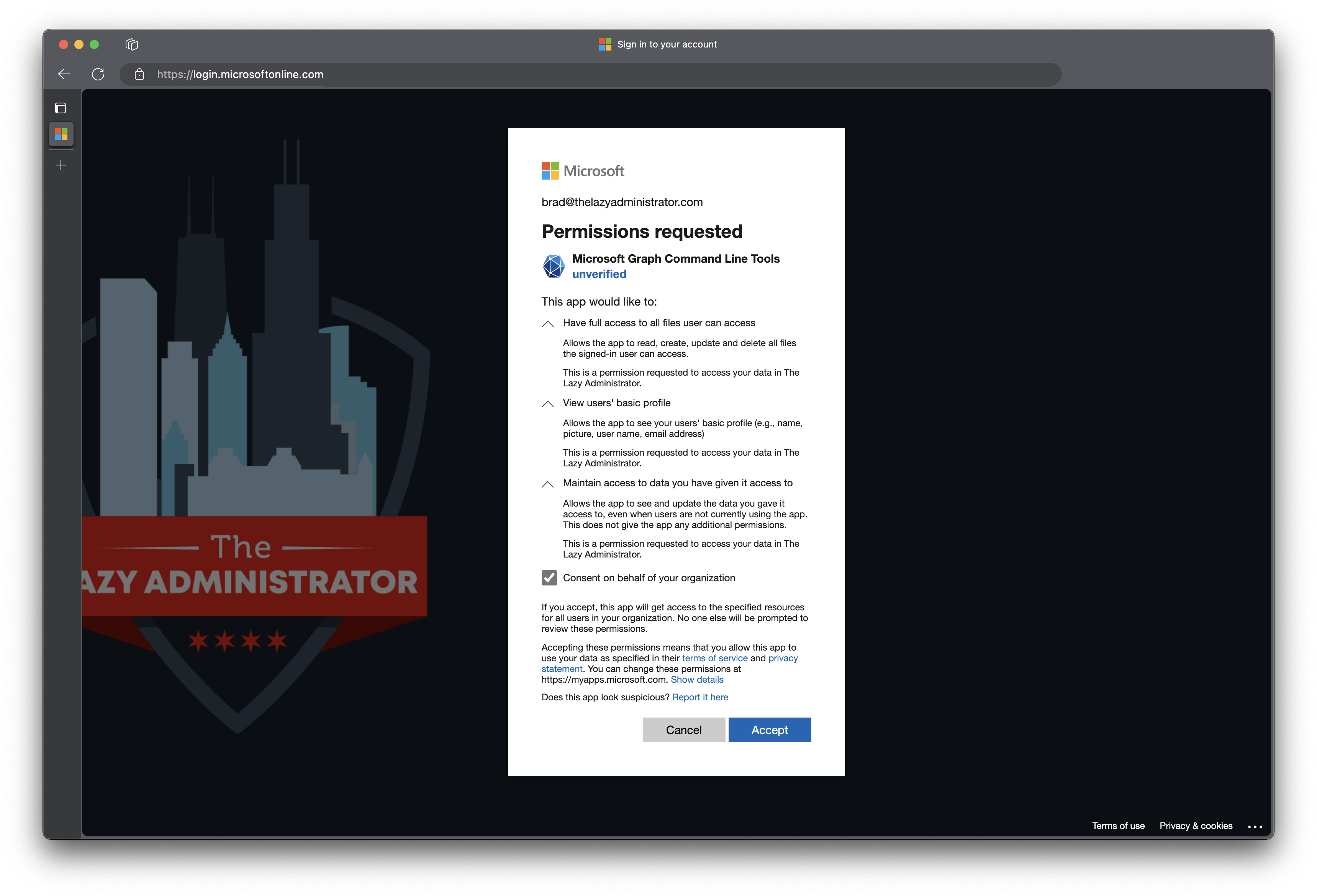Open the privacy statement link
Screen dimensions: 1317x896
[x=783, y=658]
